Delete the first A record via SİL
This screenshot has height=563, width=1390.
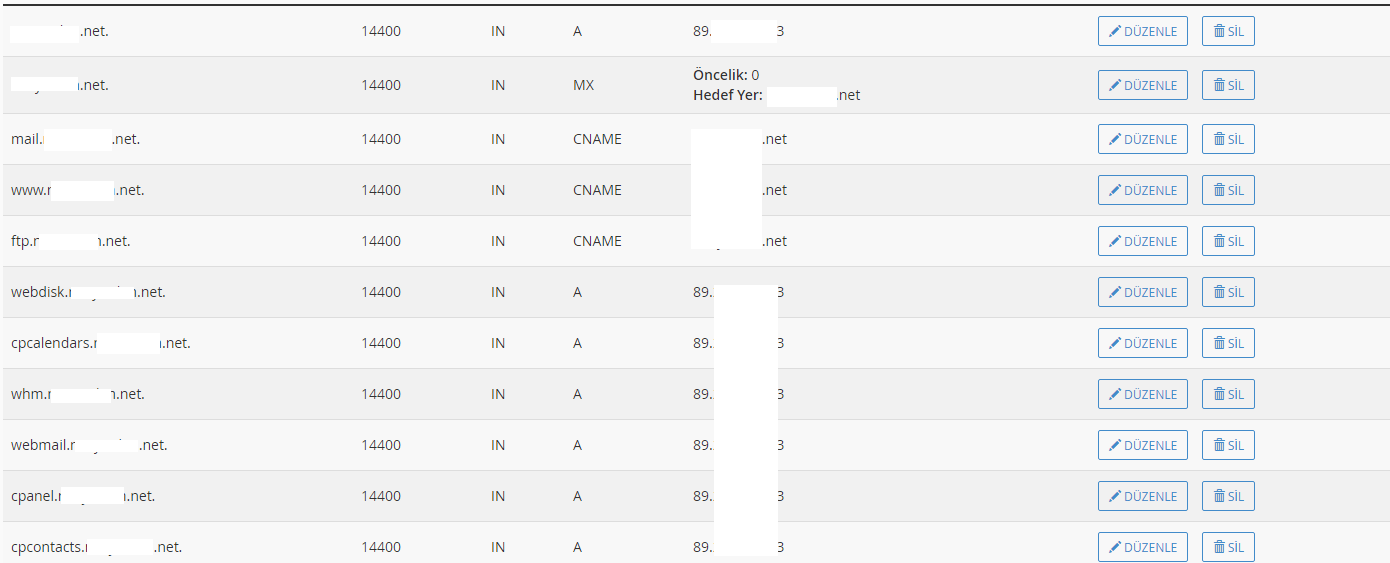point(1228,31)
